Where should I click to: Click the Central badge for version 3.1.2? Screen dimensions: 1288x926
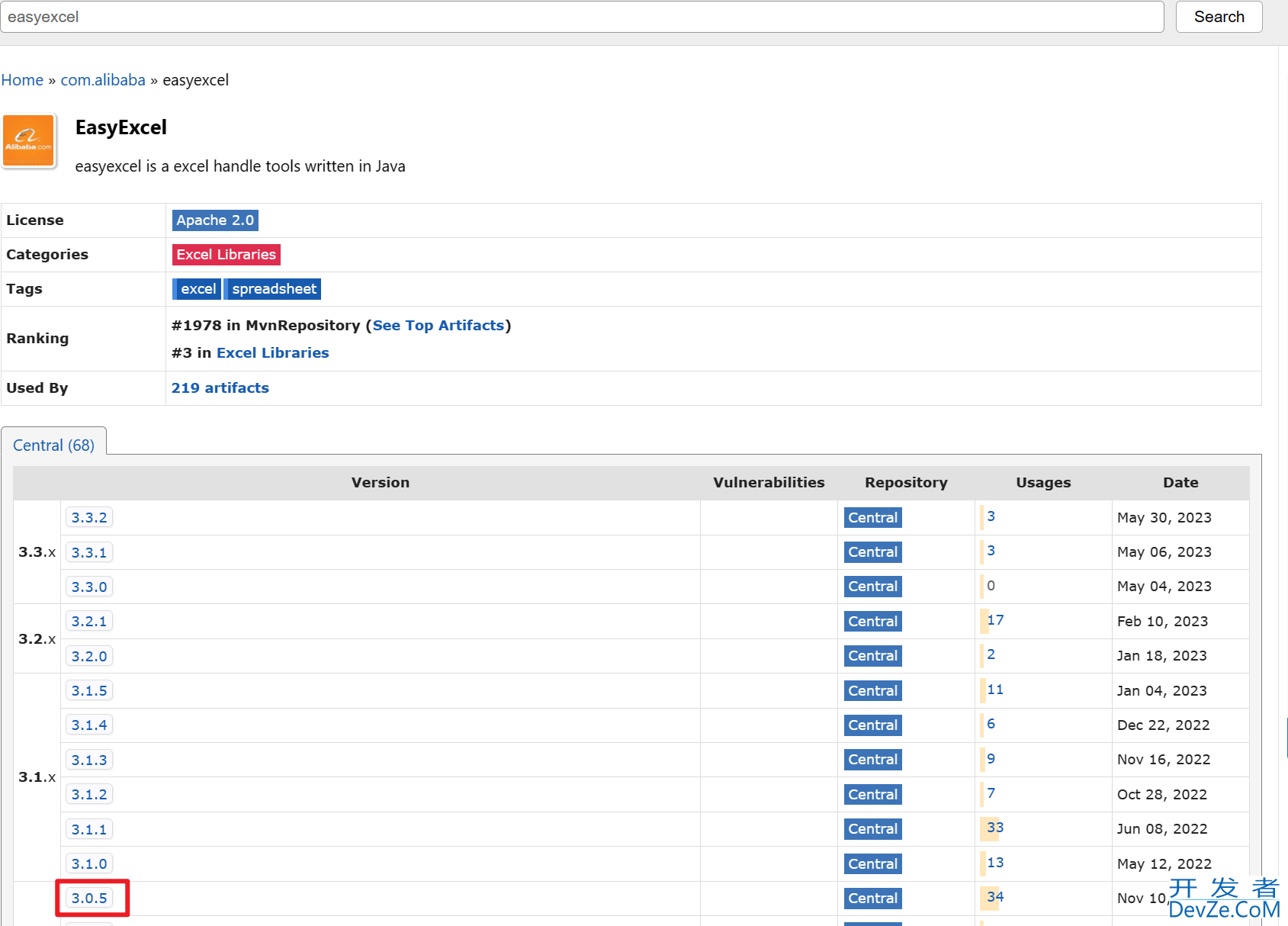(x=873, y=795)
